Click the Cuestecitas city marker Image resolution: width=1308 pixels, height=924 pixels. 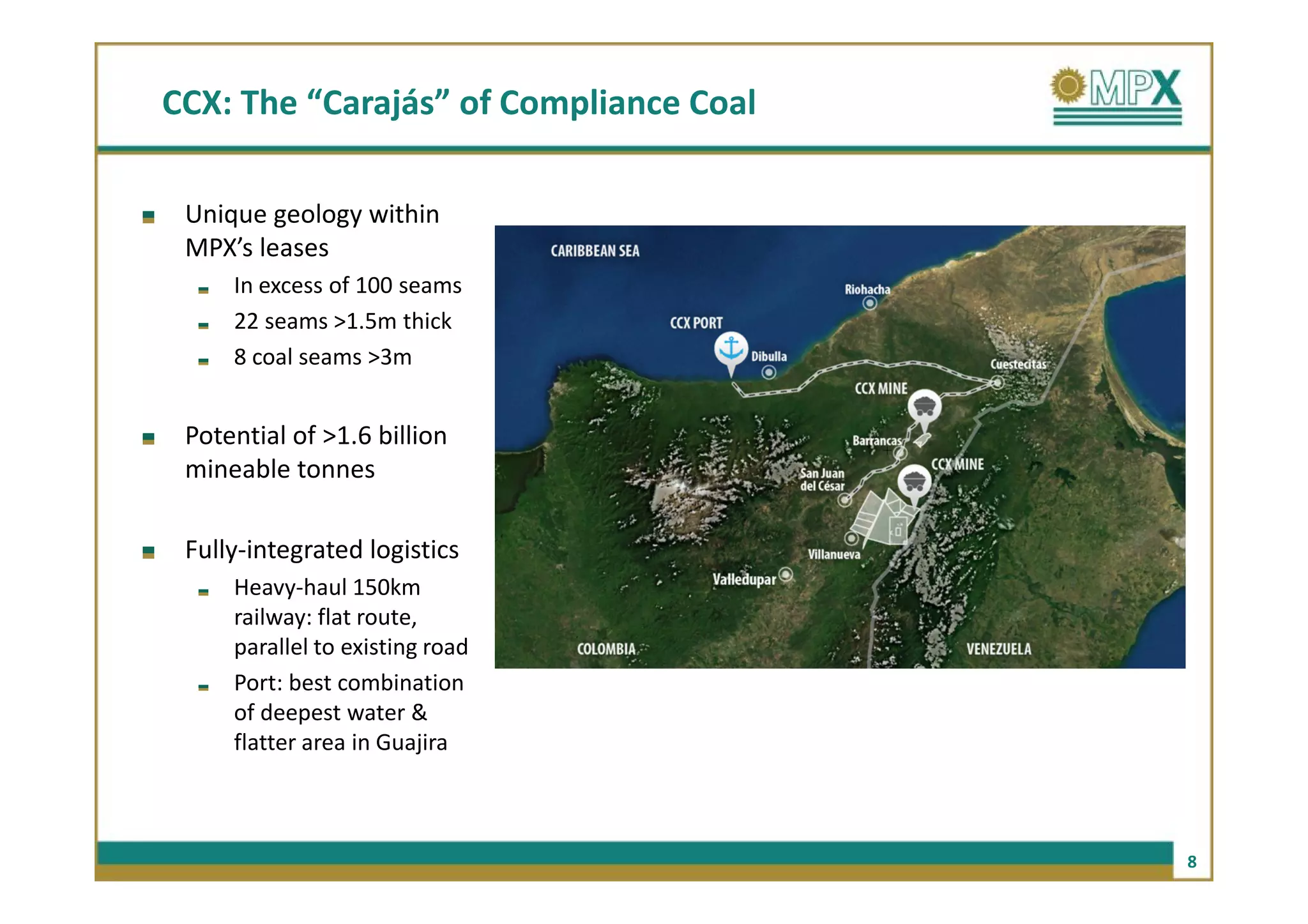point(997,383)
